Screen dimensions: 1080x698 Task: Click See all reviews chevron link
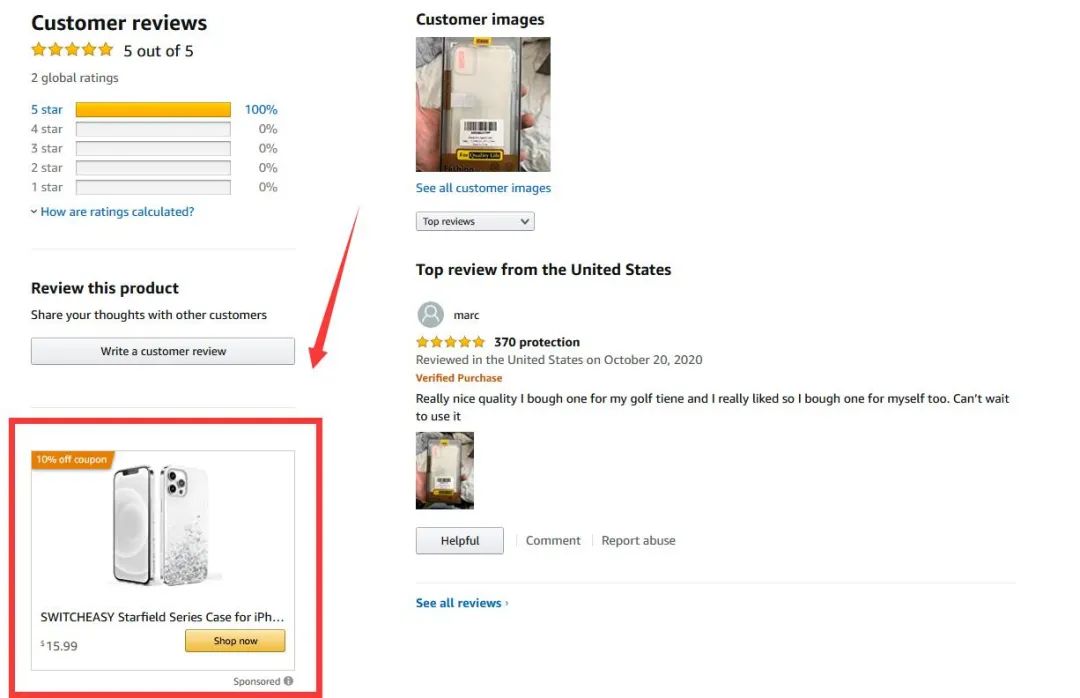click(462, 603)
